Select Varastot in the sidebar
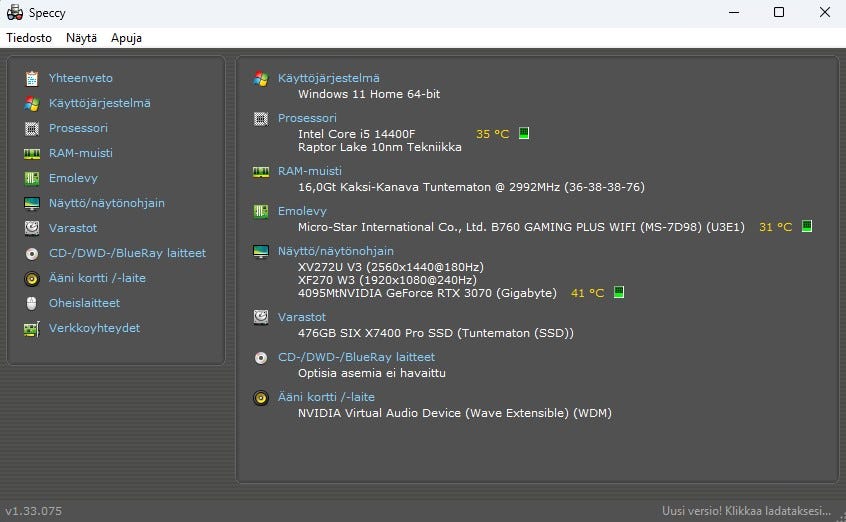This screenshot has width=846, height=522. point(73,228)
